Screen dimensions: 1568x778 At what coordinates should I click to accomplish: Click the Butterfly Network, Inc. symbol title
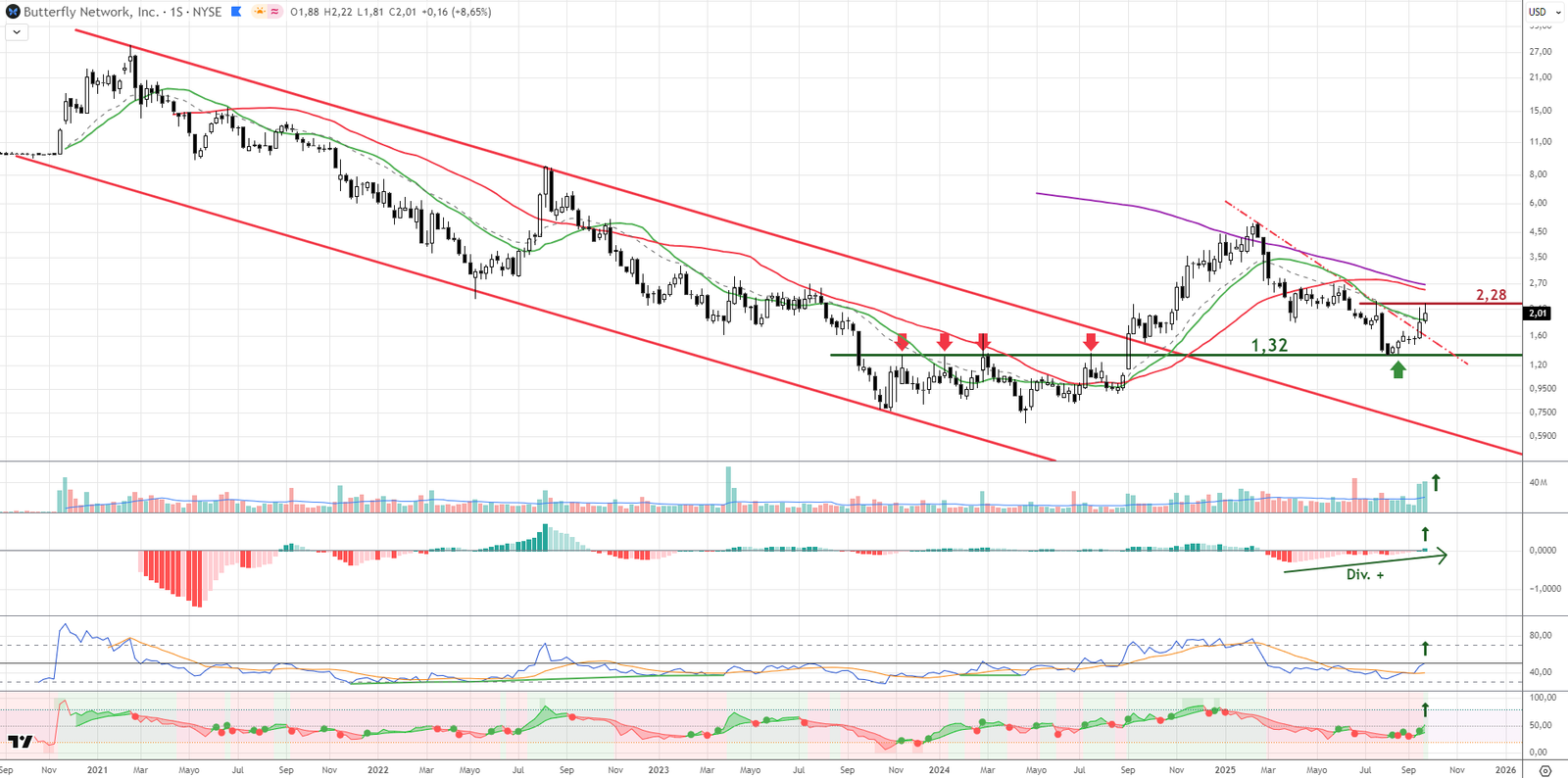(x=91, y=12)
